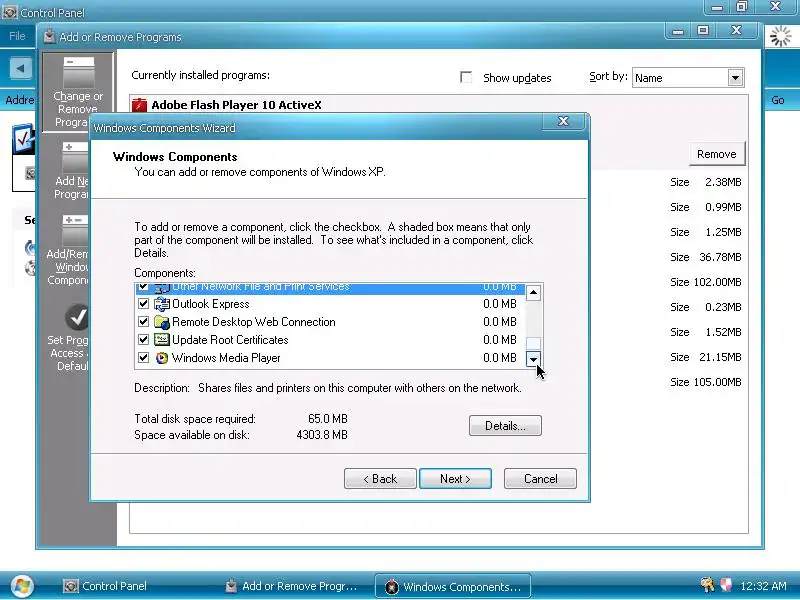Click Next to continue the wizard
Screen dimensions: 800x600
455,479
